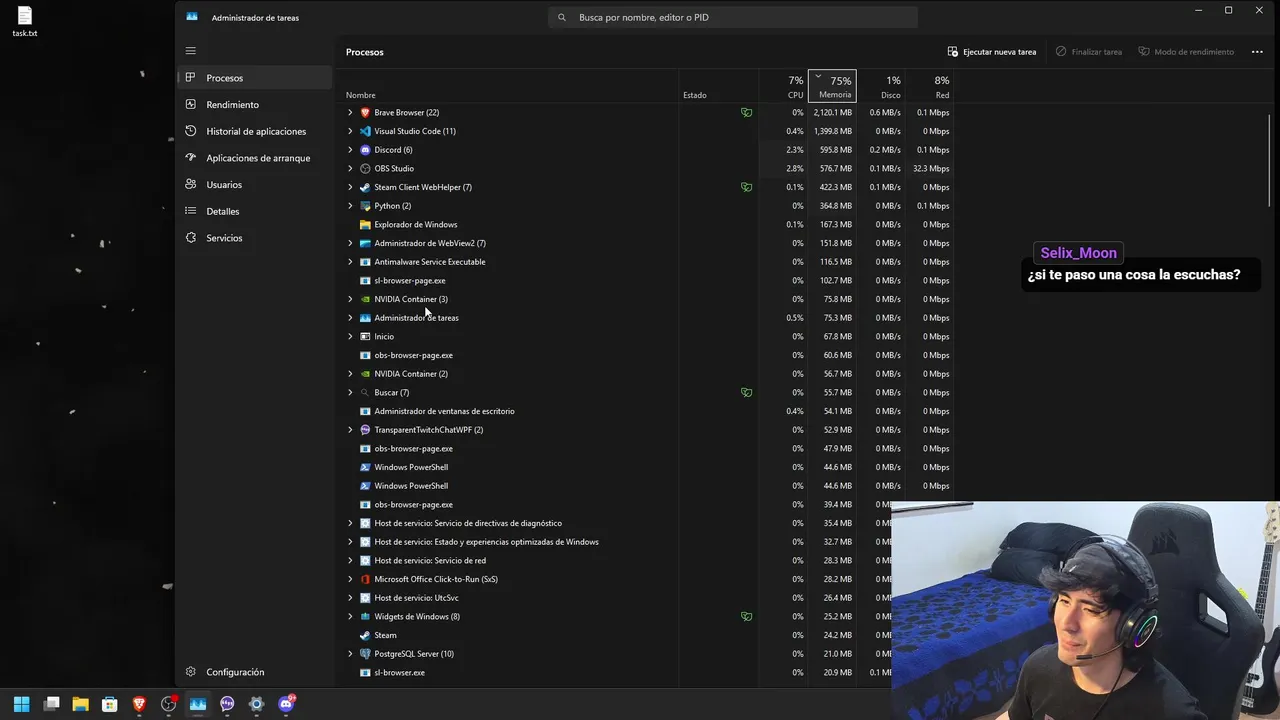
Task: Sort processes by CPU column
Action: coord(783,86)
